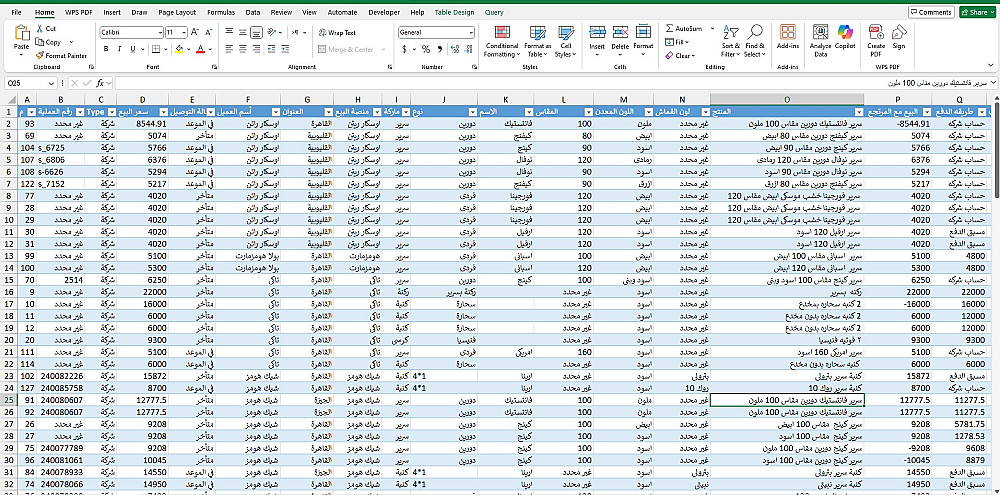Toggle Italic text formatting

pos(117,49)
